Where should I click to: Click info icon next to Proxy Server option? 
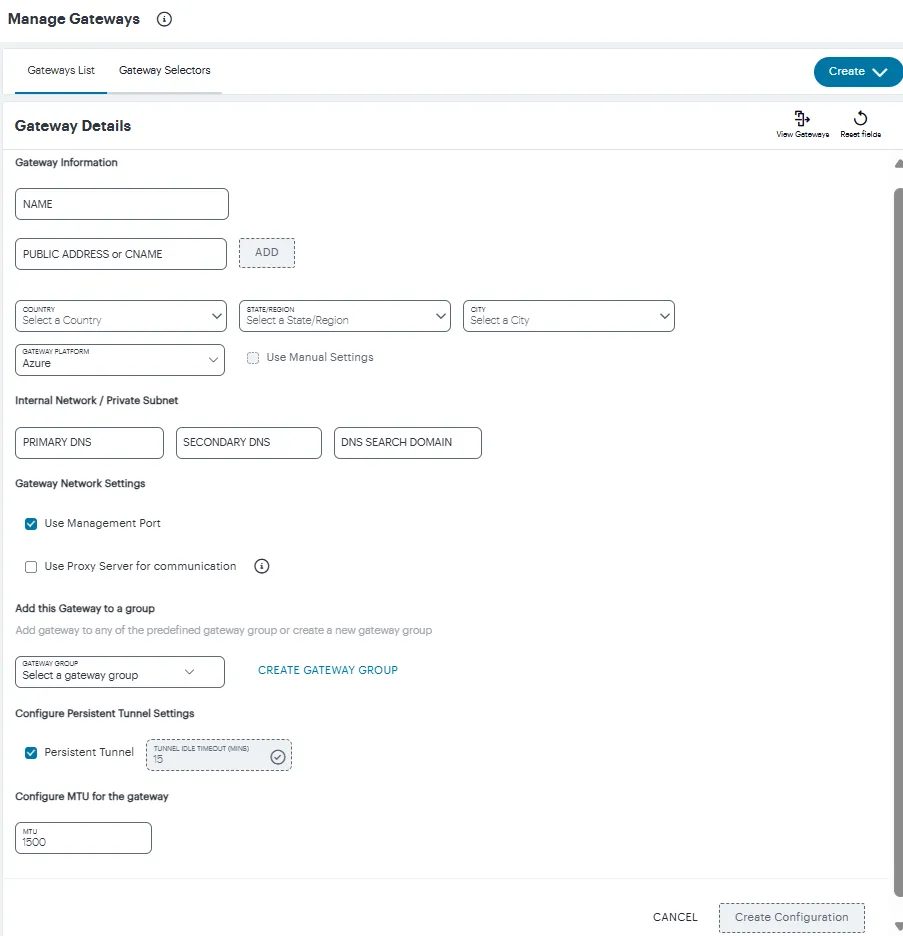coord(261,566)
